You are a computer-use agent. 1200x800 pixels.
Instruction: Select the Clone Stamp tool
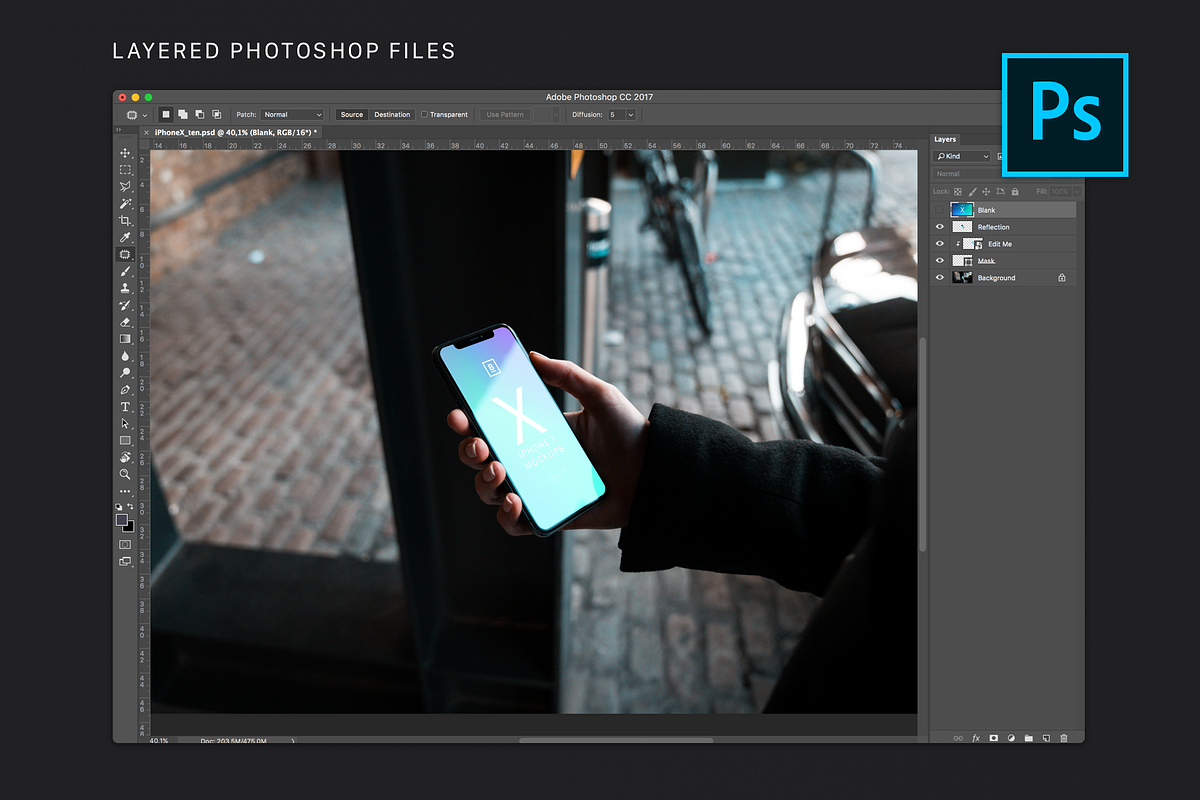point(125,289)
